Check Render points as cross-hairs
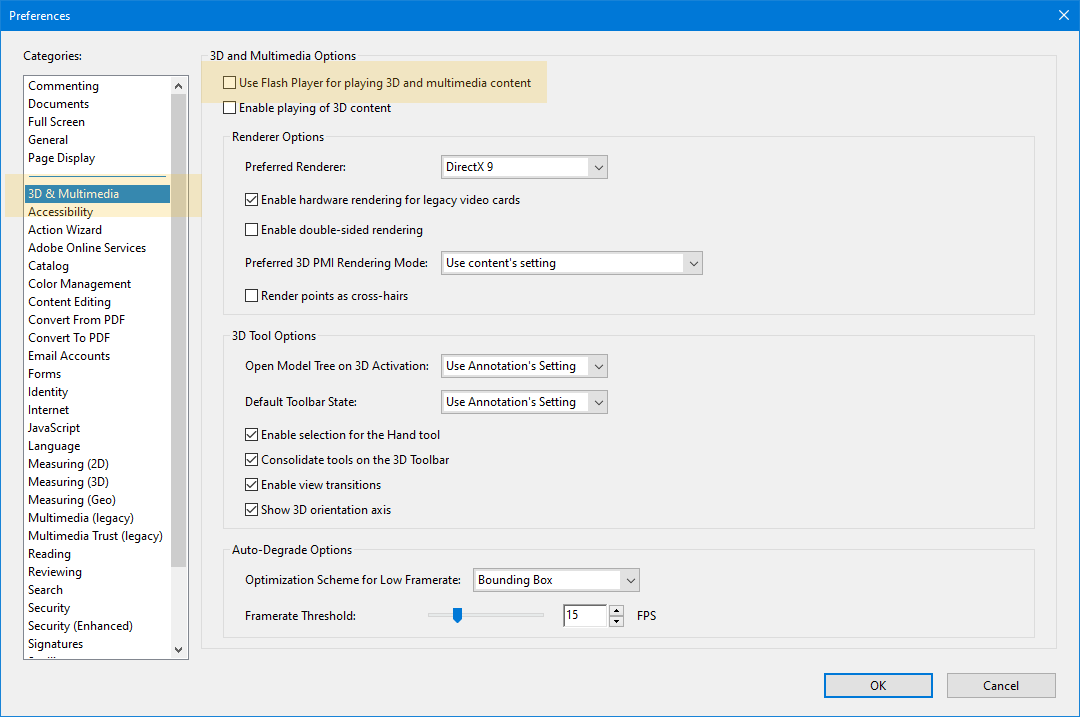The image size is (1080, 717). coord(251,295)
